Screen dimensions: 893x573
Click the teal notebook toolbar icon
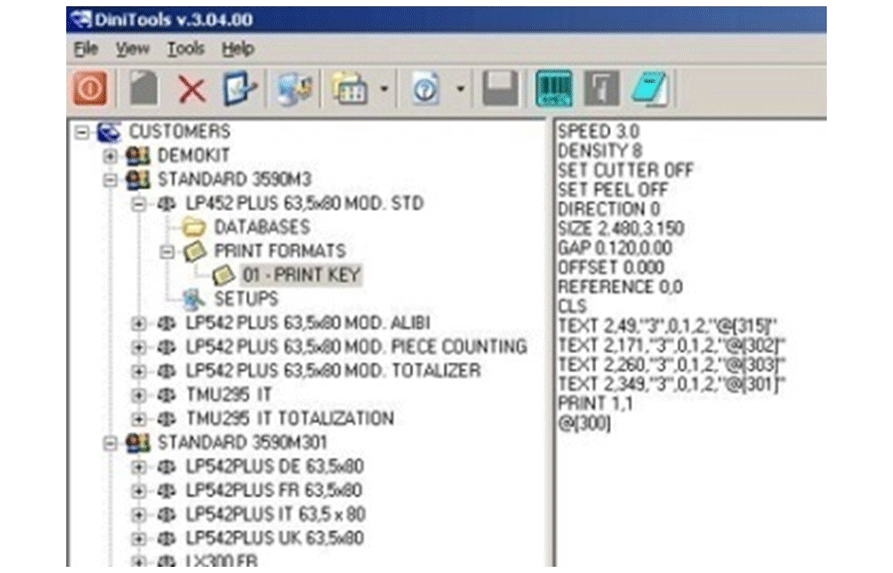click(x=649, y=90)
